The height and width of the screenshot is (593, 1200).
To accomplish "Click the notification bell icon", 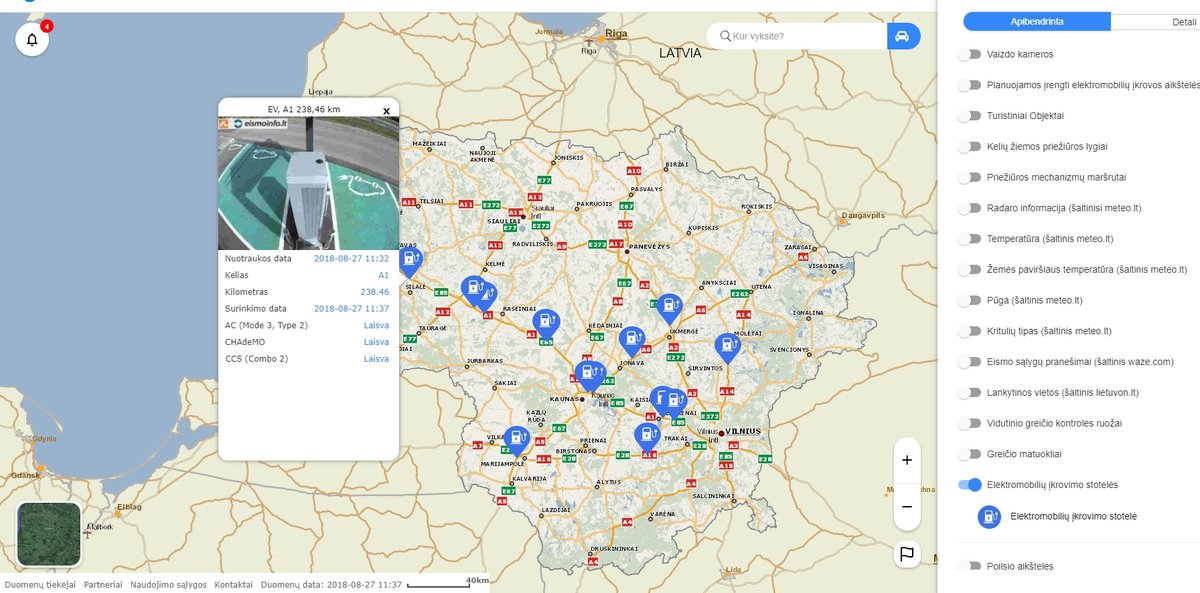I will pos(32,40).
